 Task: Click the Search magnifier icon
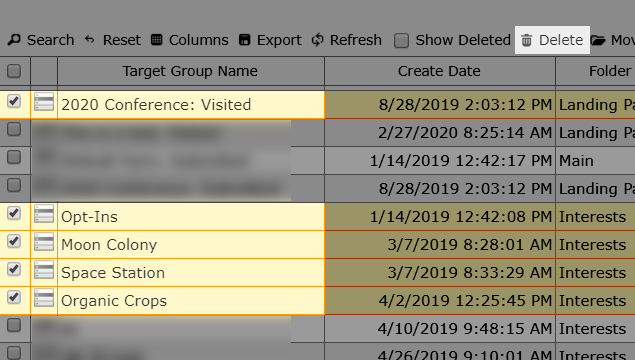14,40
